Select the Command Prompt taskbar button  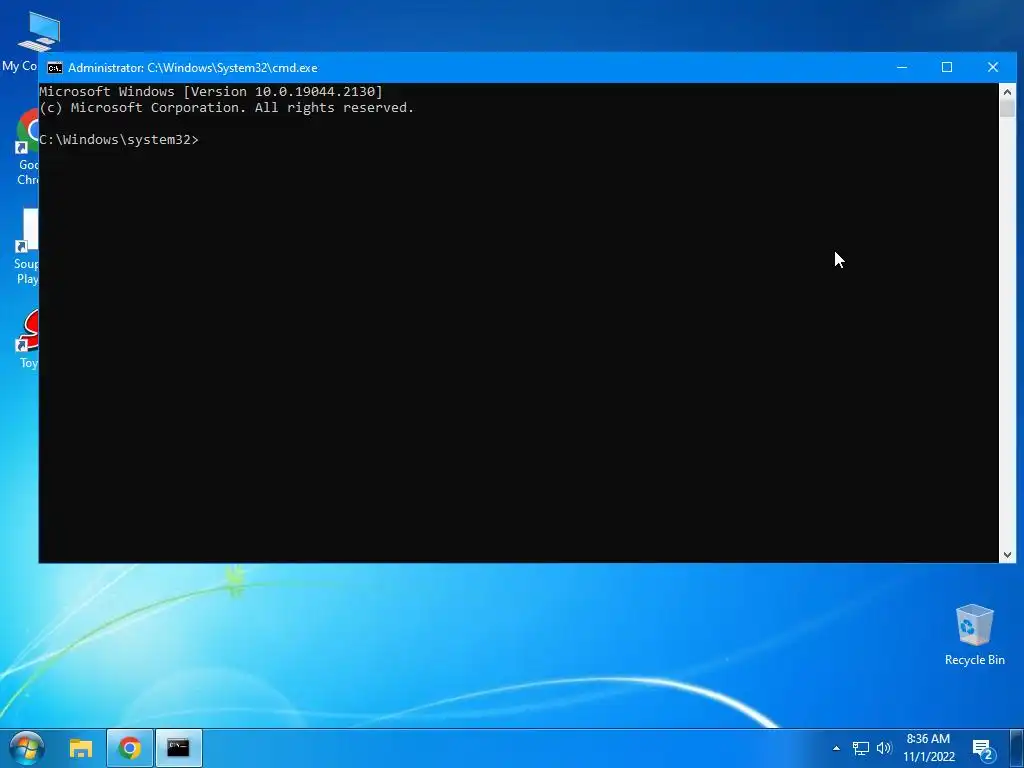pos(178,748)
